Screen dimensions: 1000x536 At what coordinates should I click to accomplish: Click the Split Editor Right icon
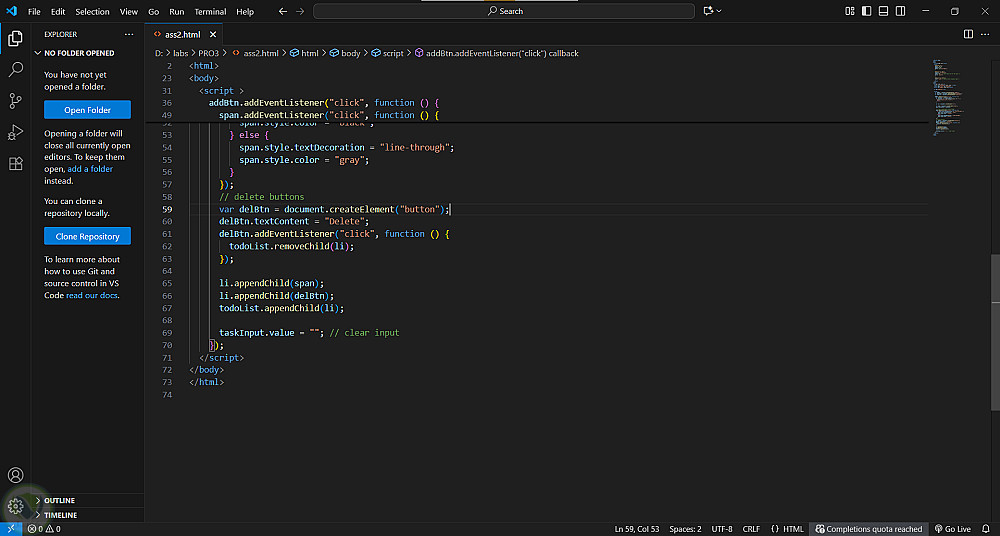(968, 34)
